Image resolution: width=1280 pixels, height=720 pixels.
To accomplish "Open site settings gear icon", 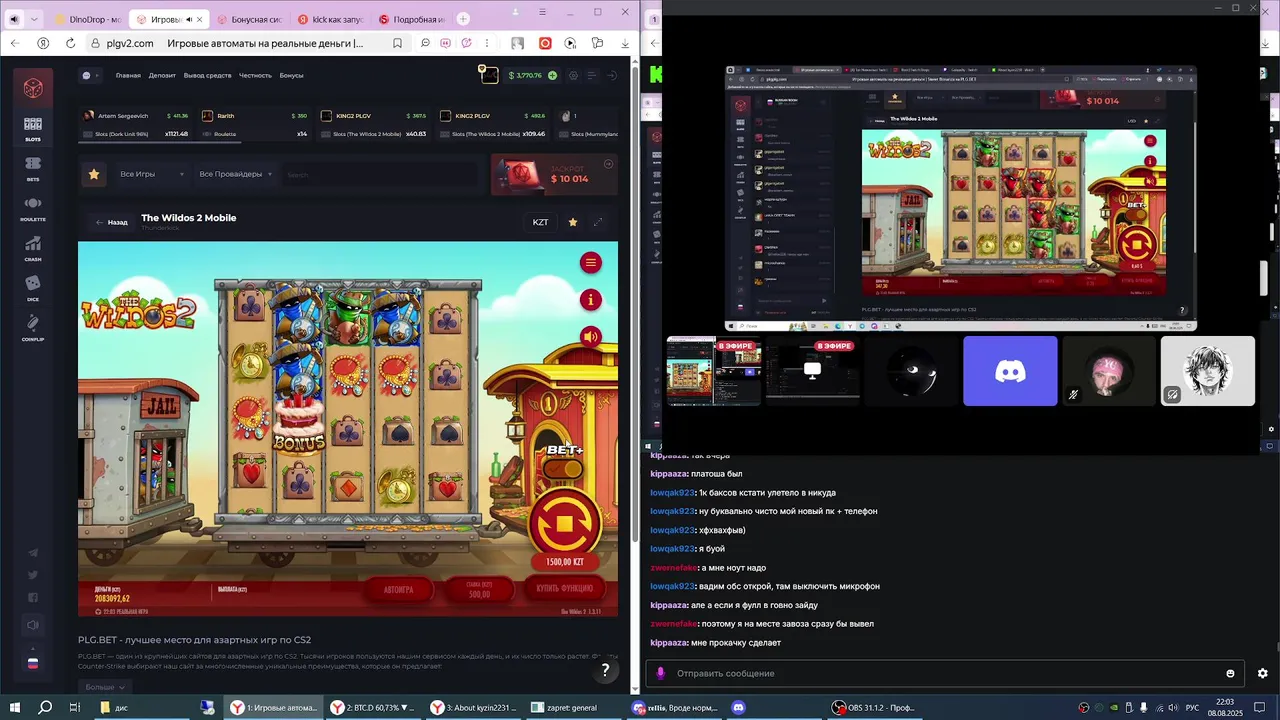I will coord(574,75).
